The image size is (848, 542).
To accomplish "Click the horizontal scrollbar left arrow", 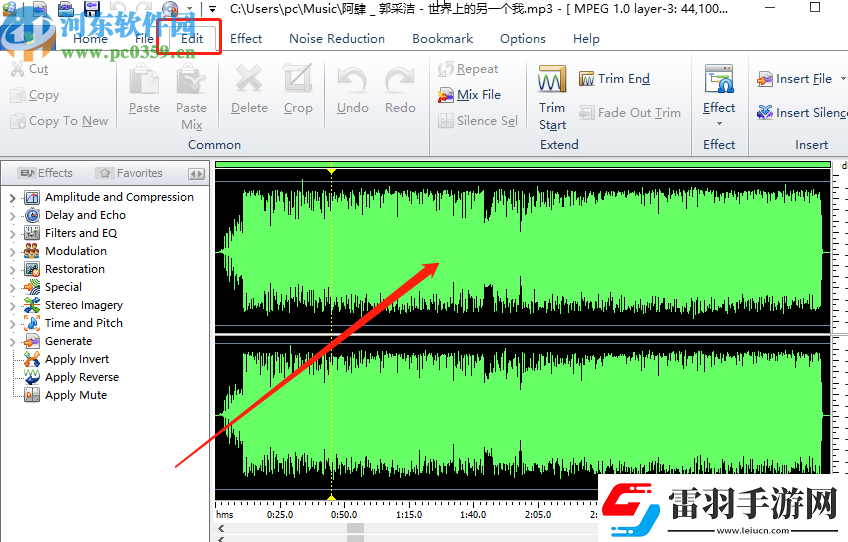I will point(221,528).
